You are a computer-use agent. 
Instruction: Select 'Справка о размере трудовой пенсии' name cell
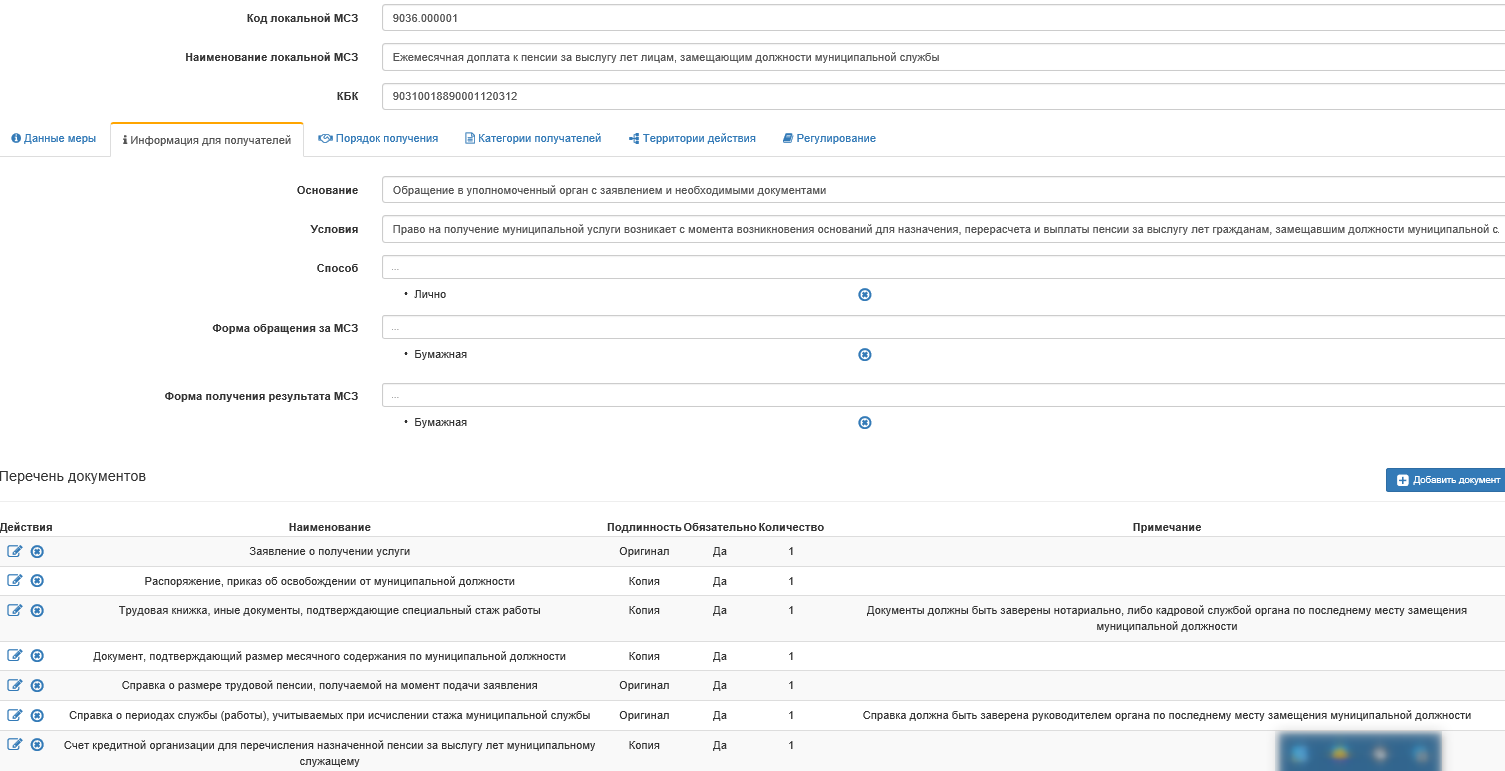tap(330, 685)
